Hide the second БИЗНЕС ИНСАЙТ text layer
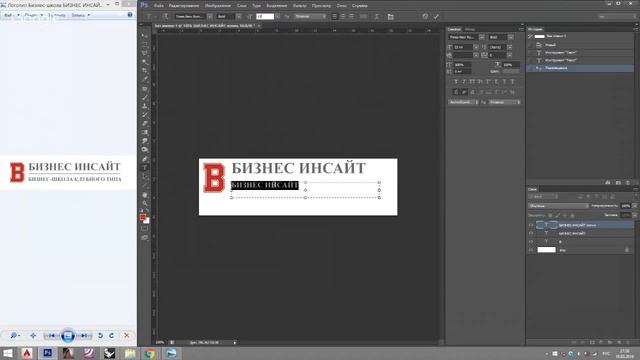Screen dimensions: 640x360 531,233
